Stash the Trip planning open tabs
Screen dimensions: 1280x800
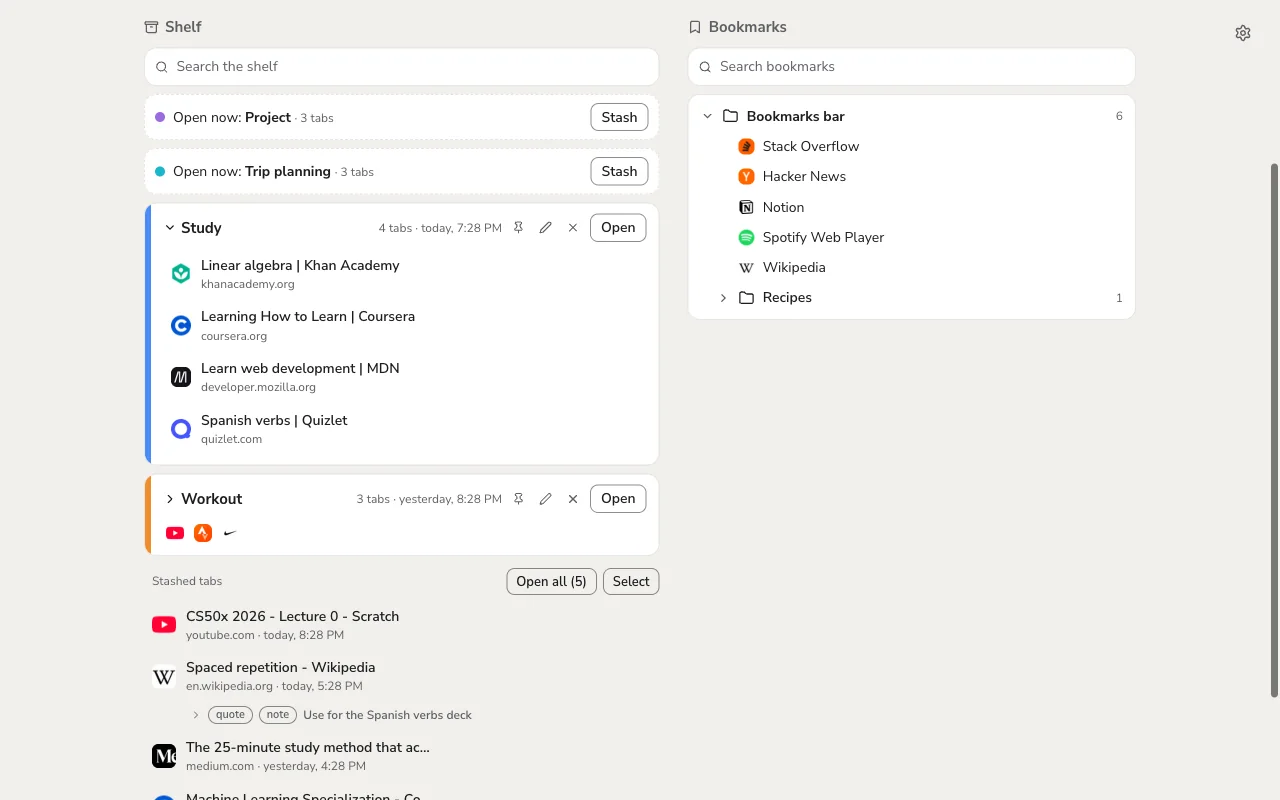(x=619, y=171)
